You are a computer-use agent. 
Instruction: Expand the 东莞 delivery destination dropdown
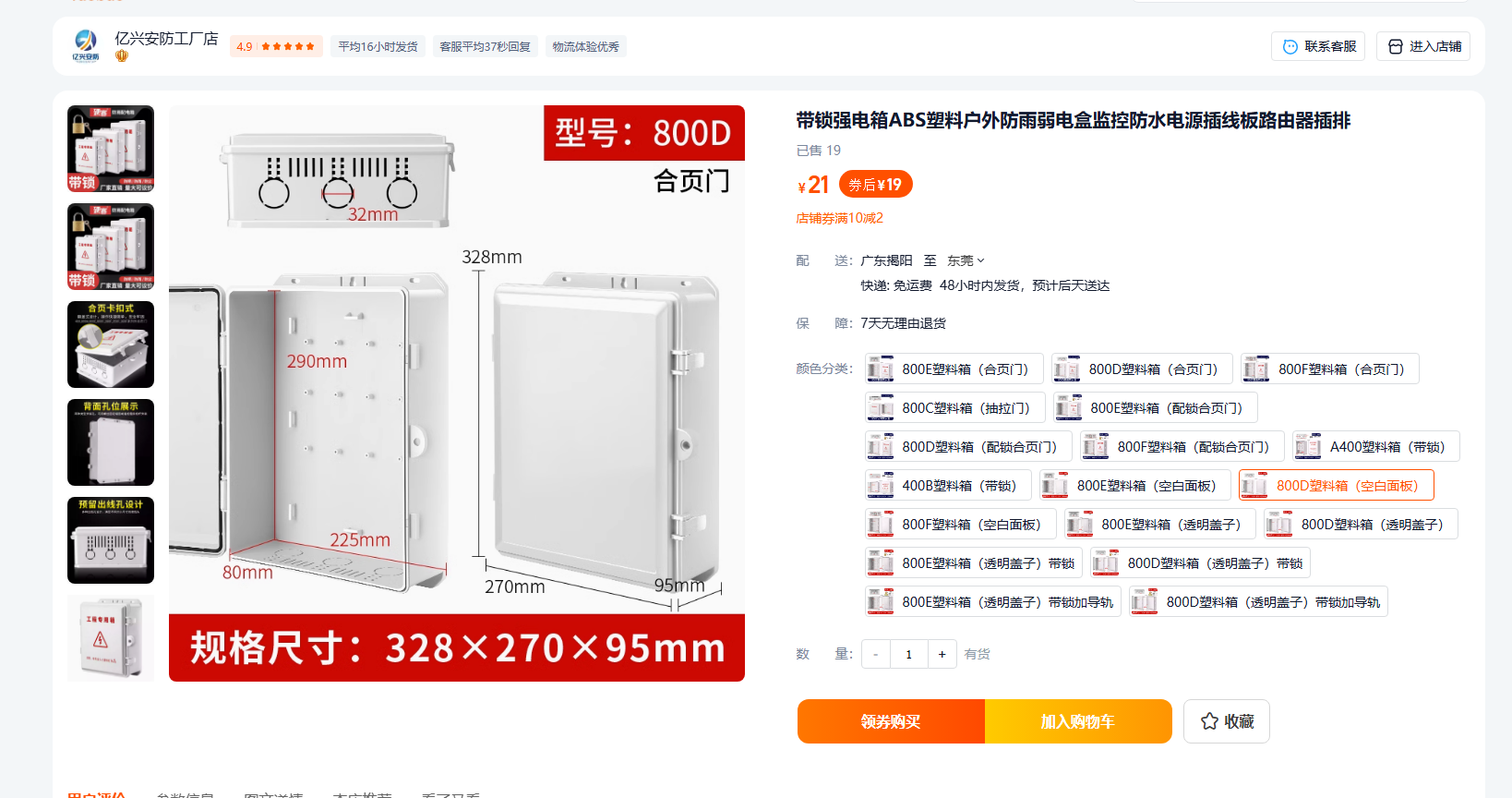pyautogui.click(x=966, y=260)
